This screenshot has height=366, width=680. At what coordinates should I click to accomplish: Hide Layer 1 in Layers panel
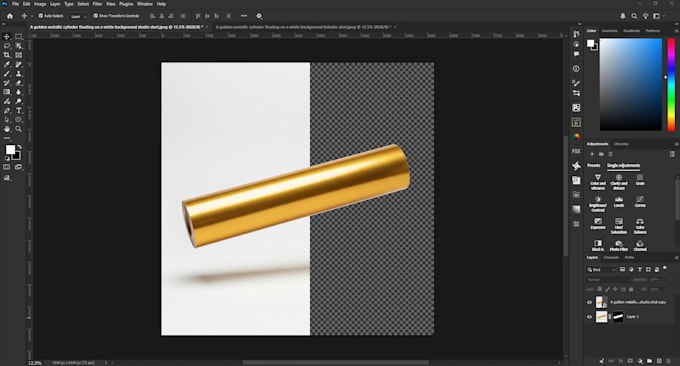(589, 317)
